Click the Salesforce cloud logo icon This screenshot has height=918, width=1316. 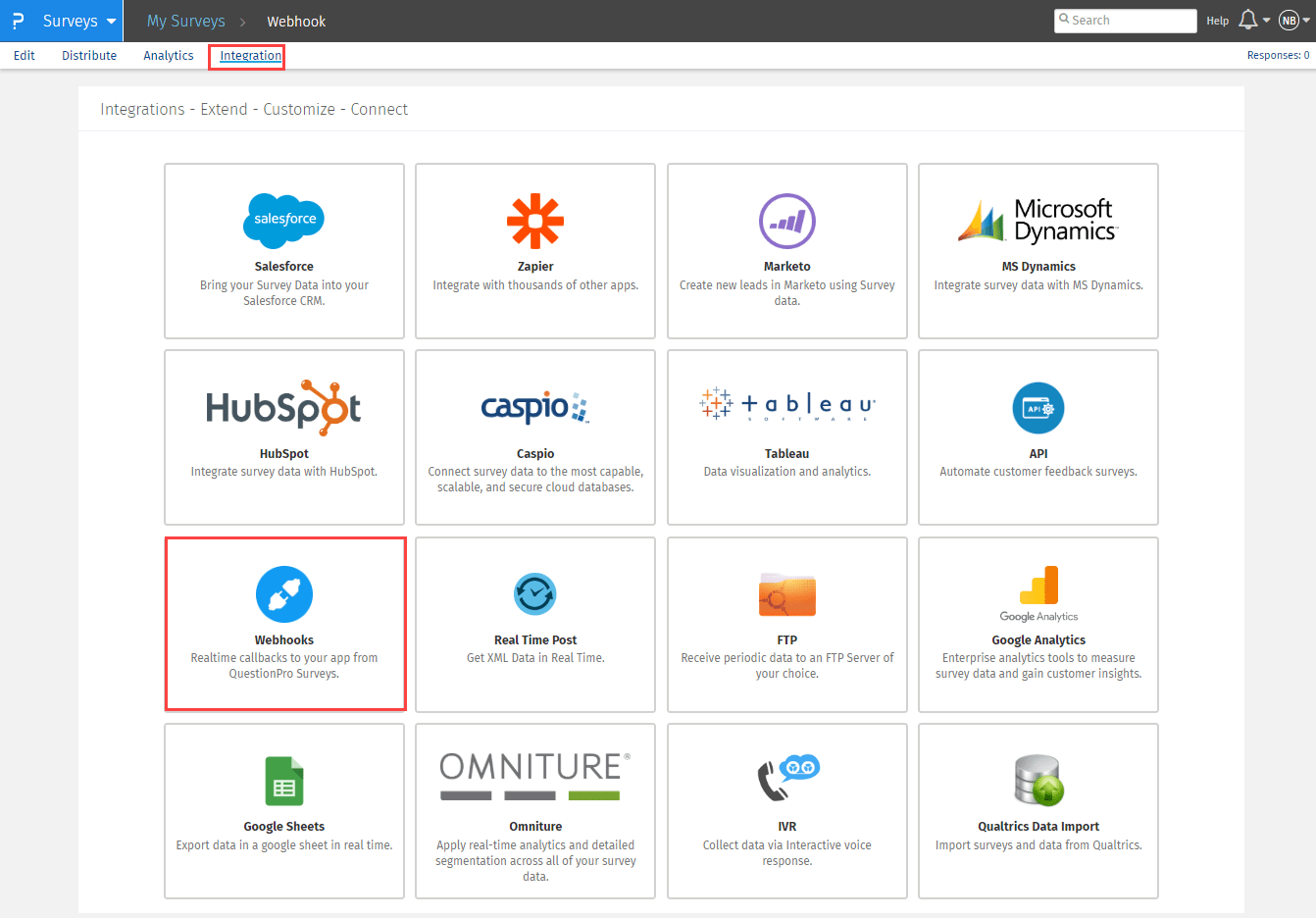283,220
